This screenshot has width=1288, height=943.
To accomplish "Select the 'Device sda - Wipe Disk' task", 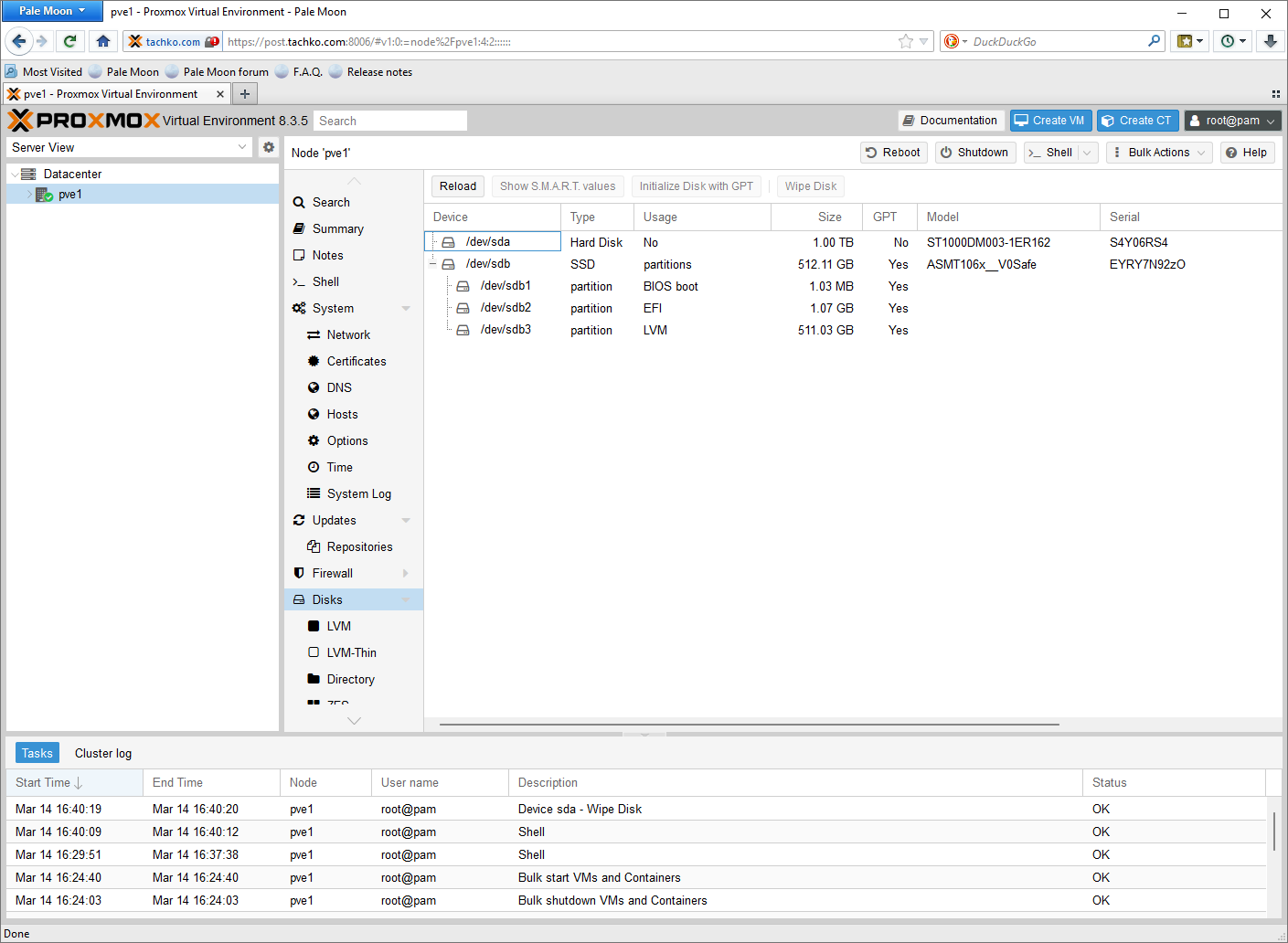I will (637, 809).
